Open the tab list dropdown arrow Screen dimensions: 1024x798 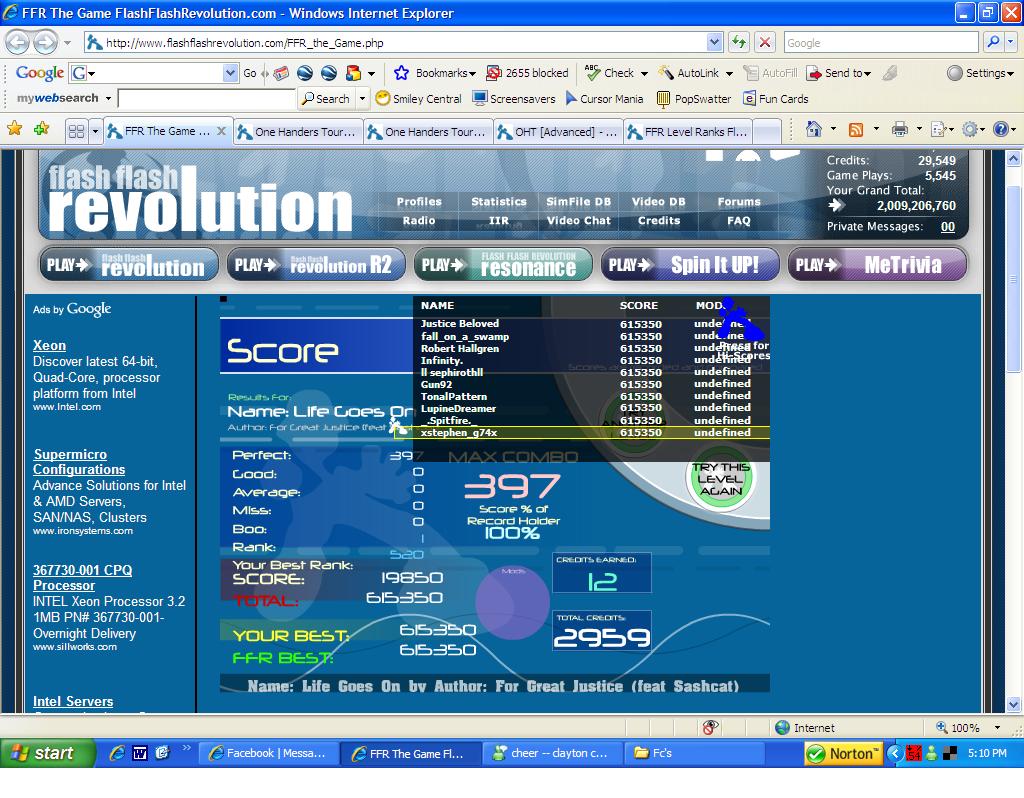point(95,131)
